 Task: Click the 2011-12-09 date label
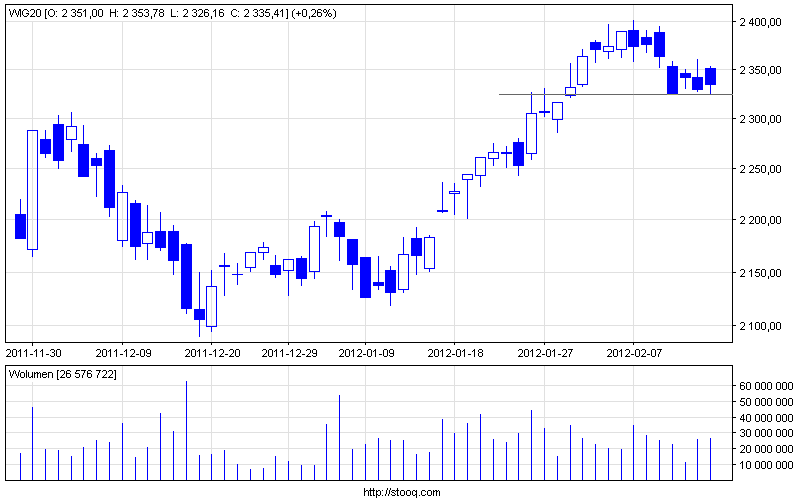point(123,353)
